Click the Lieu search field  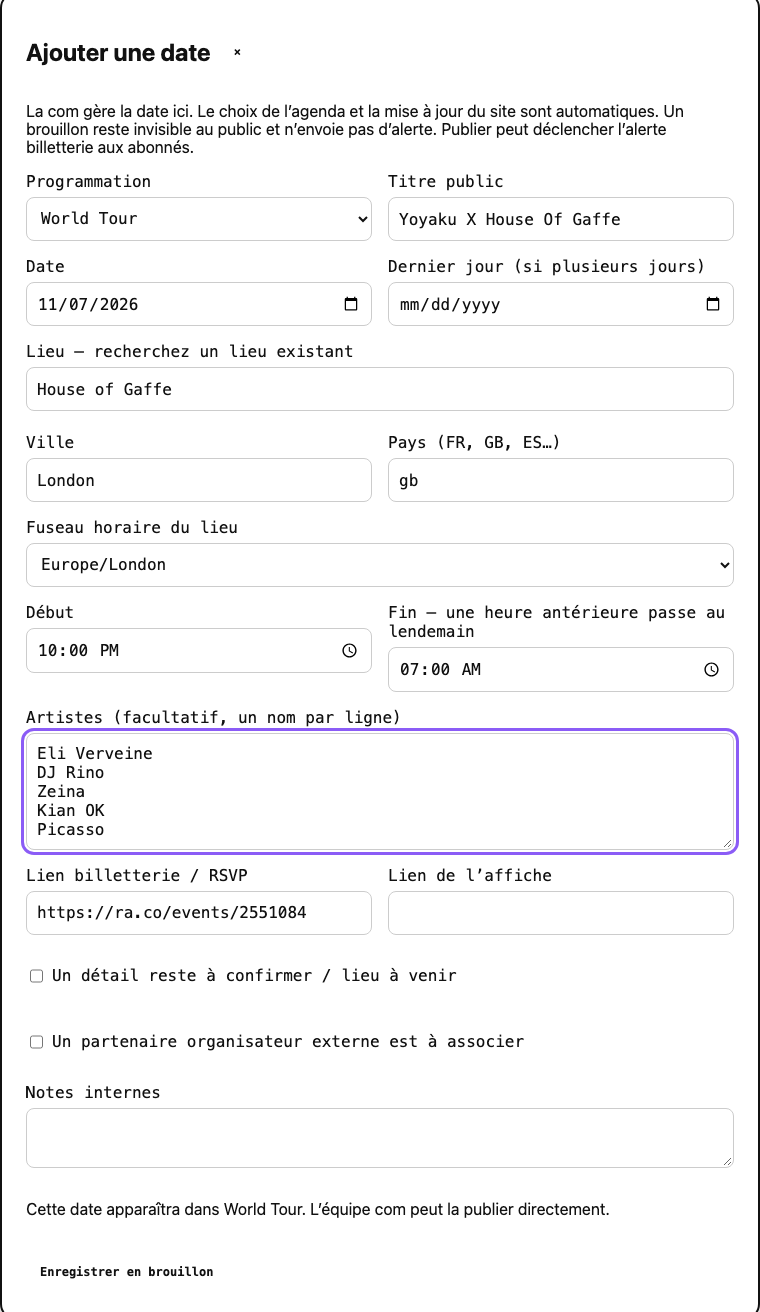coord(380,389)
